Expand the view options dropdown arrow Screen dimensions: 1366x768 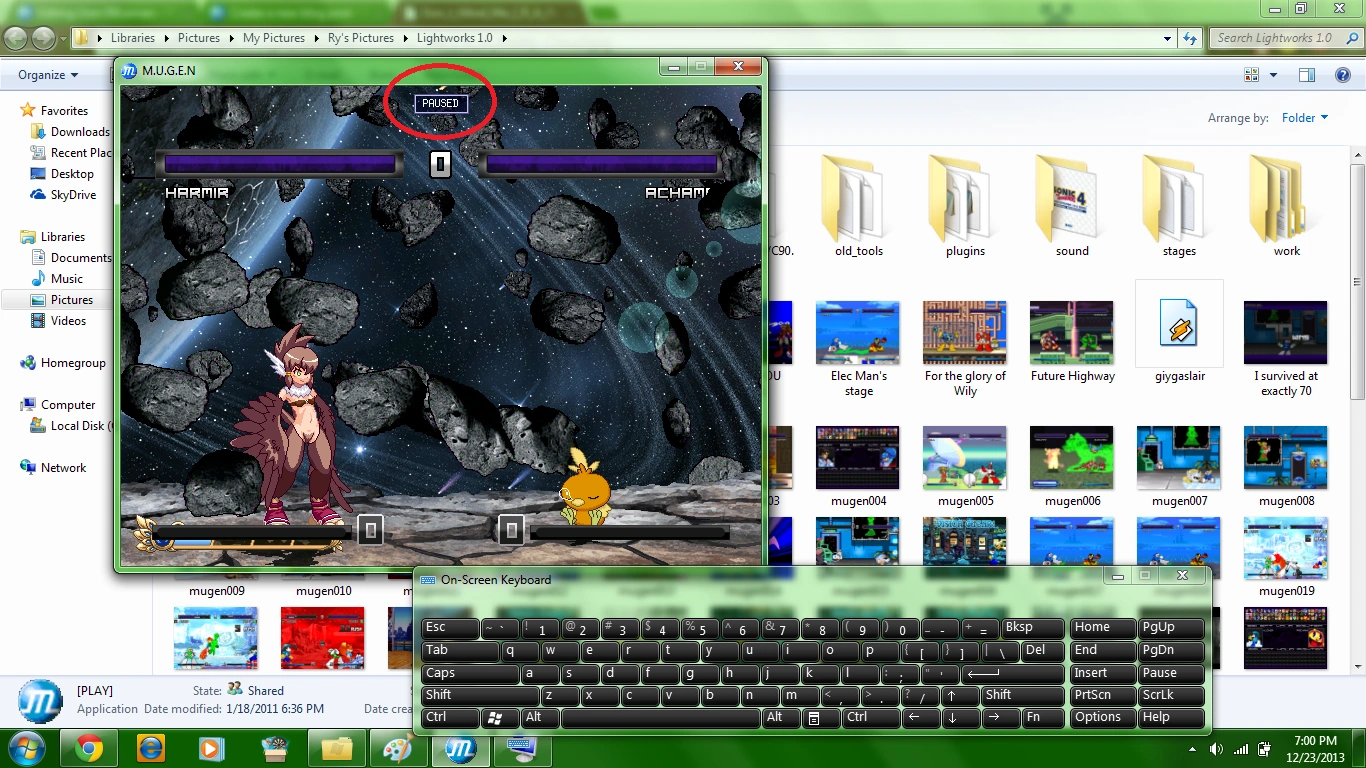1273,75
